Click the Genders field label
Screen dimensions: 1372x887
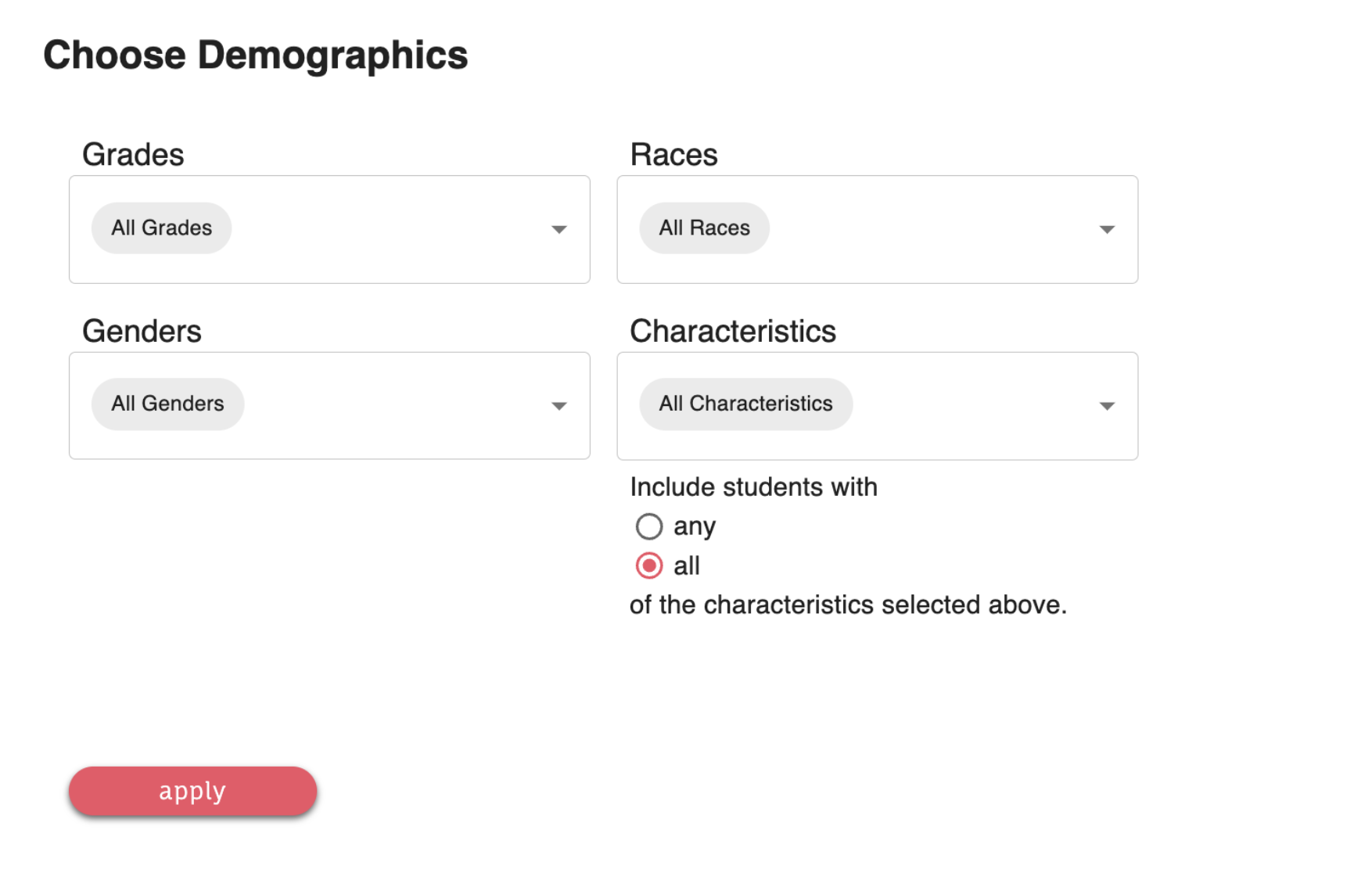[142, 331]
